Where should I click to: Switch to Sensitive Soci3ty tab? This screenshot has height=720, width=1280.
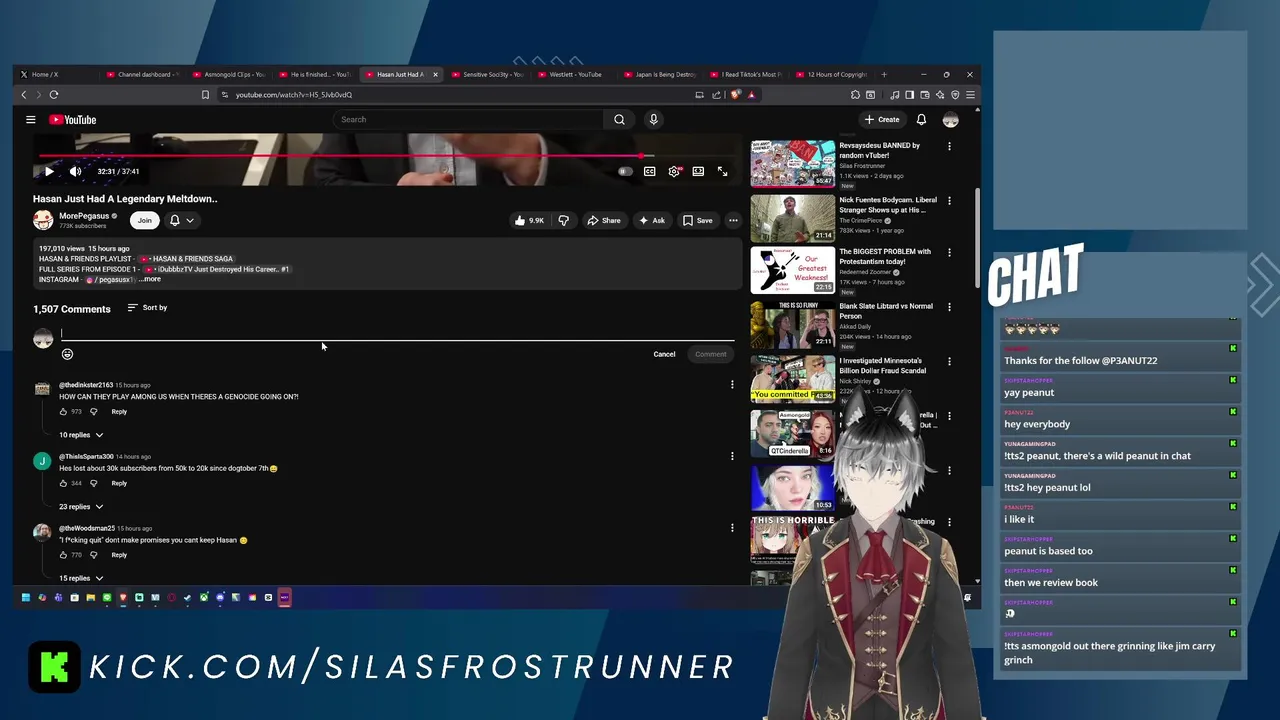click(488, 75)
